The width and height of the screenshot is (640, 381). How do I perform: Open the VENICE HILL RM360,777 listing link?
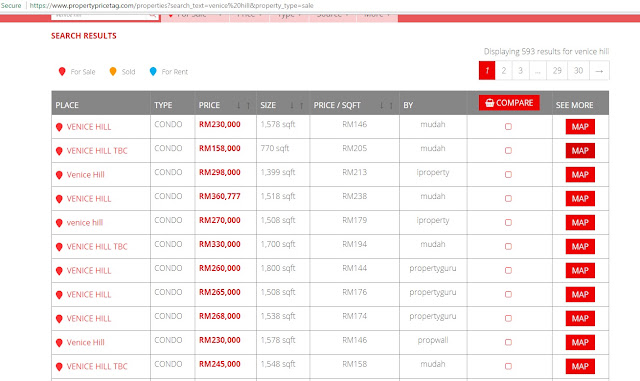click(89, 198)
